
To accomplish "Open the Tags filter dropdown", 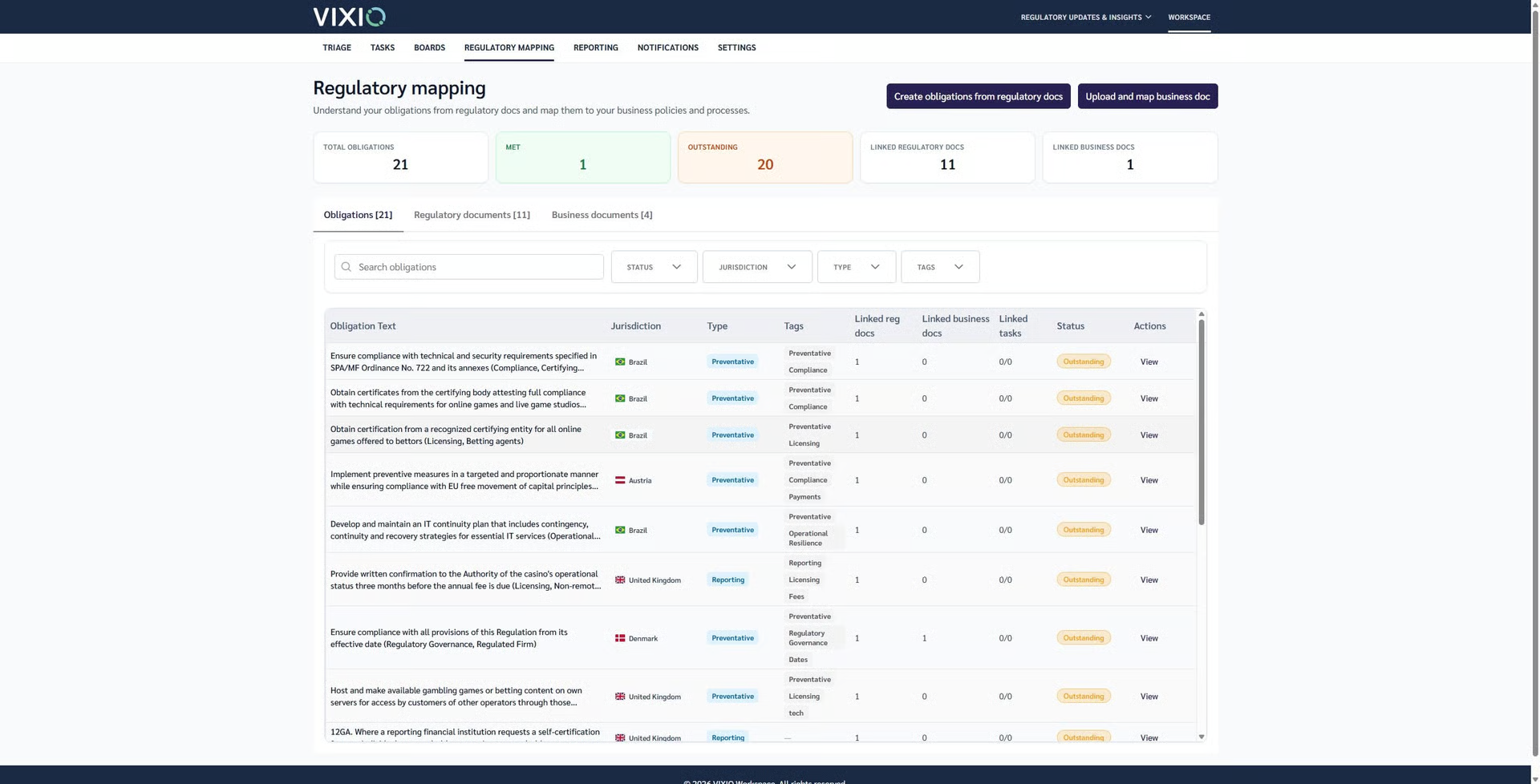I will pyautogui.click(x=940, y=267).
